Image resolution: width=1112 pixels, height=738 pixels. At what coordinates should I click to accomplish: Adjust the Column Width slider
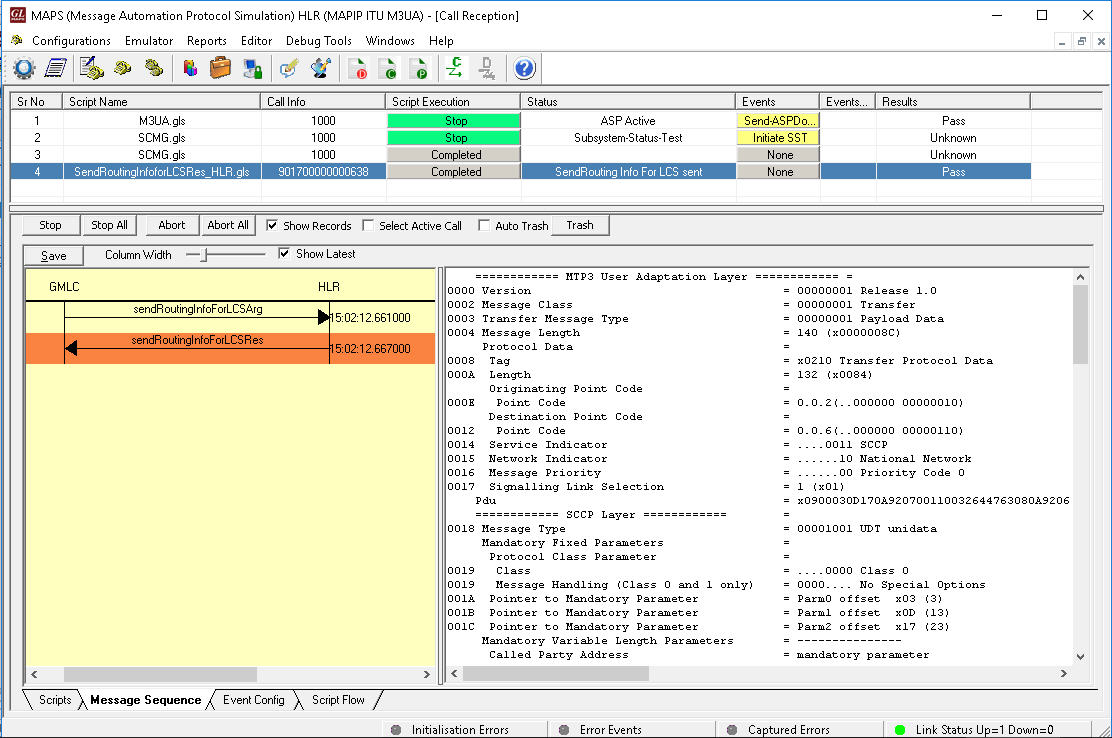pos(204,255)
